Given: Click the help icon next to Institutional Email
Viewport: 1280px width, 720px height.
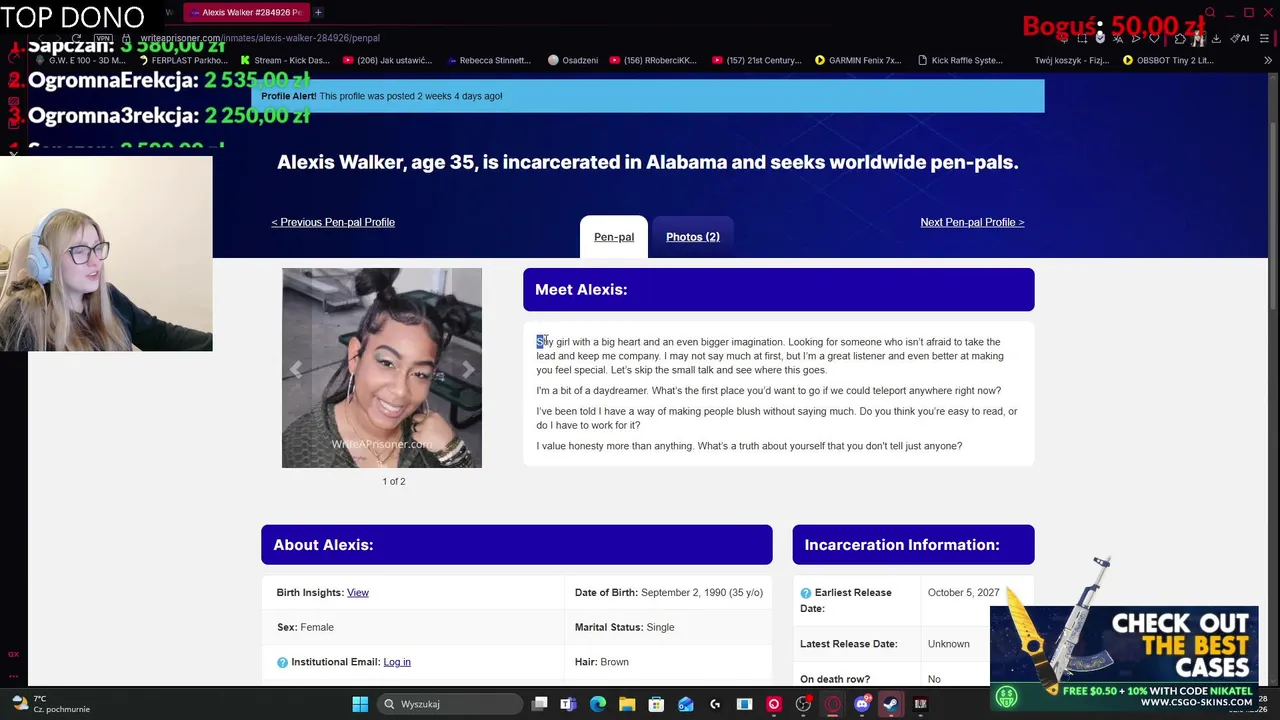Looking at the screenshot, I should click(x=282, y=662).
